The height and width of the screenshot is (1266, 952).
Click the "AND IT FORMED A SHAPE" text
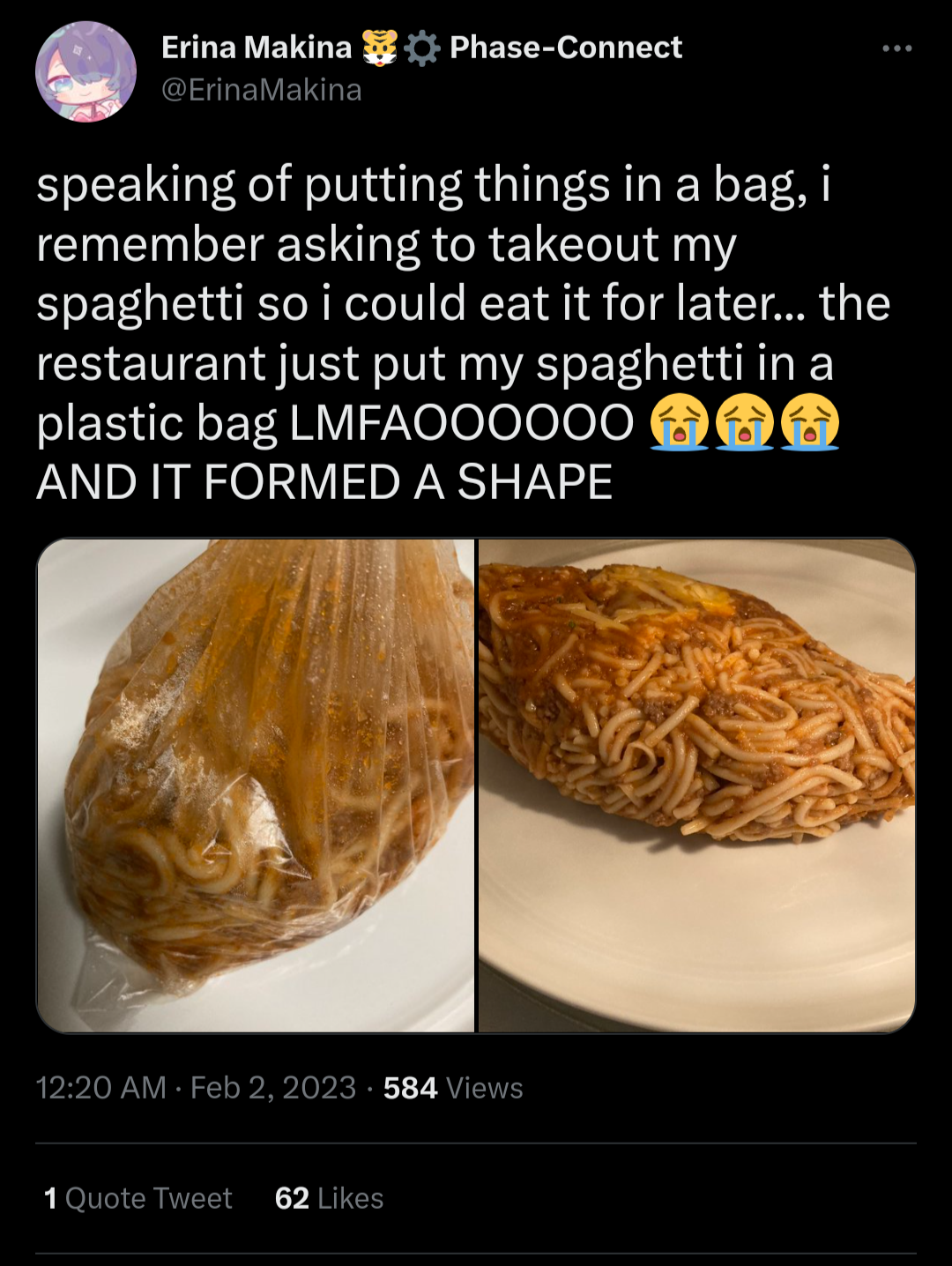[324, 482]
